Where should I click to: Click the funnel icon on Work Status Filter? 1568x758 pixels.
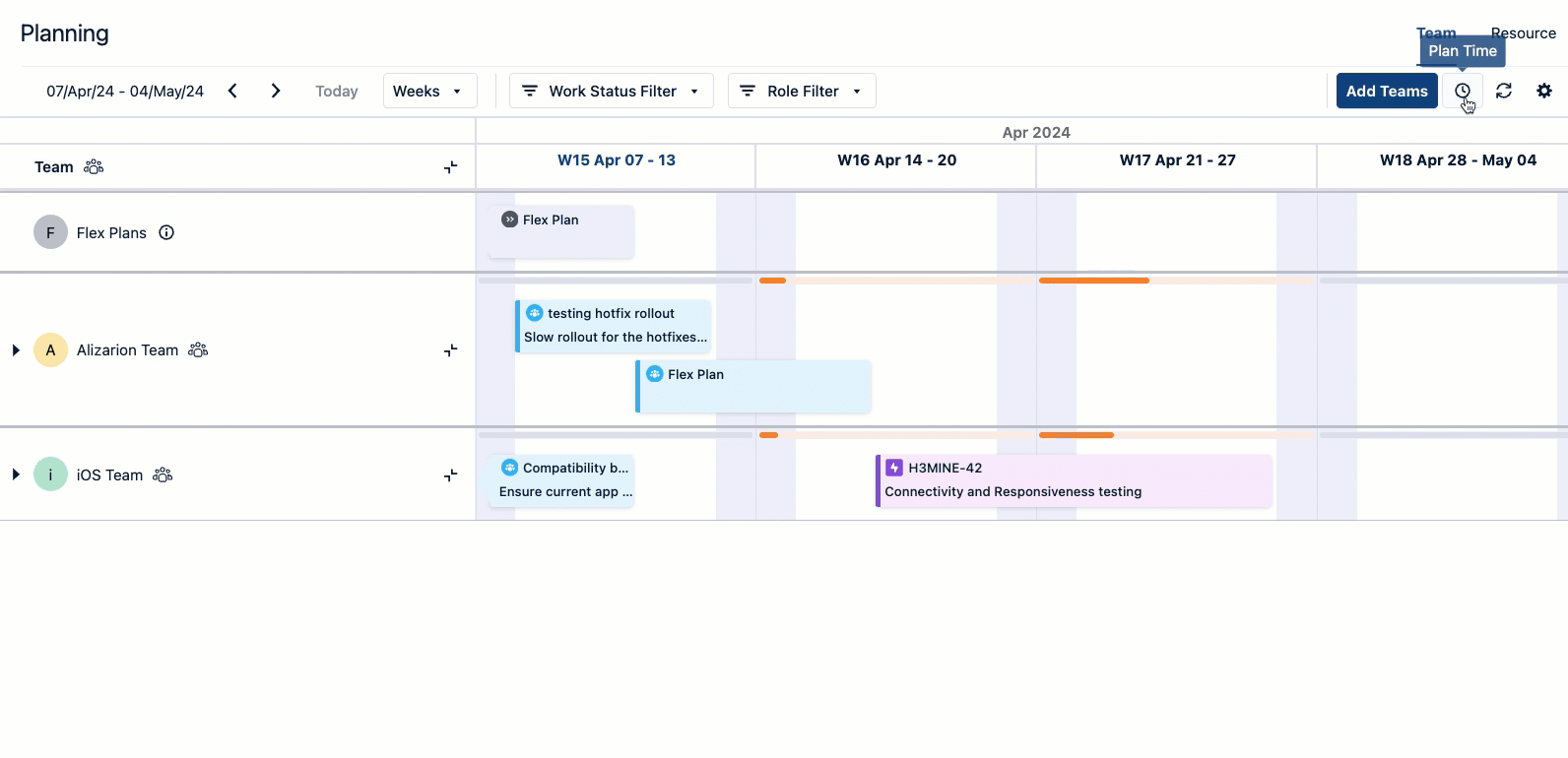530,91
